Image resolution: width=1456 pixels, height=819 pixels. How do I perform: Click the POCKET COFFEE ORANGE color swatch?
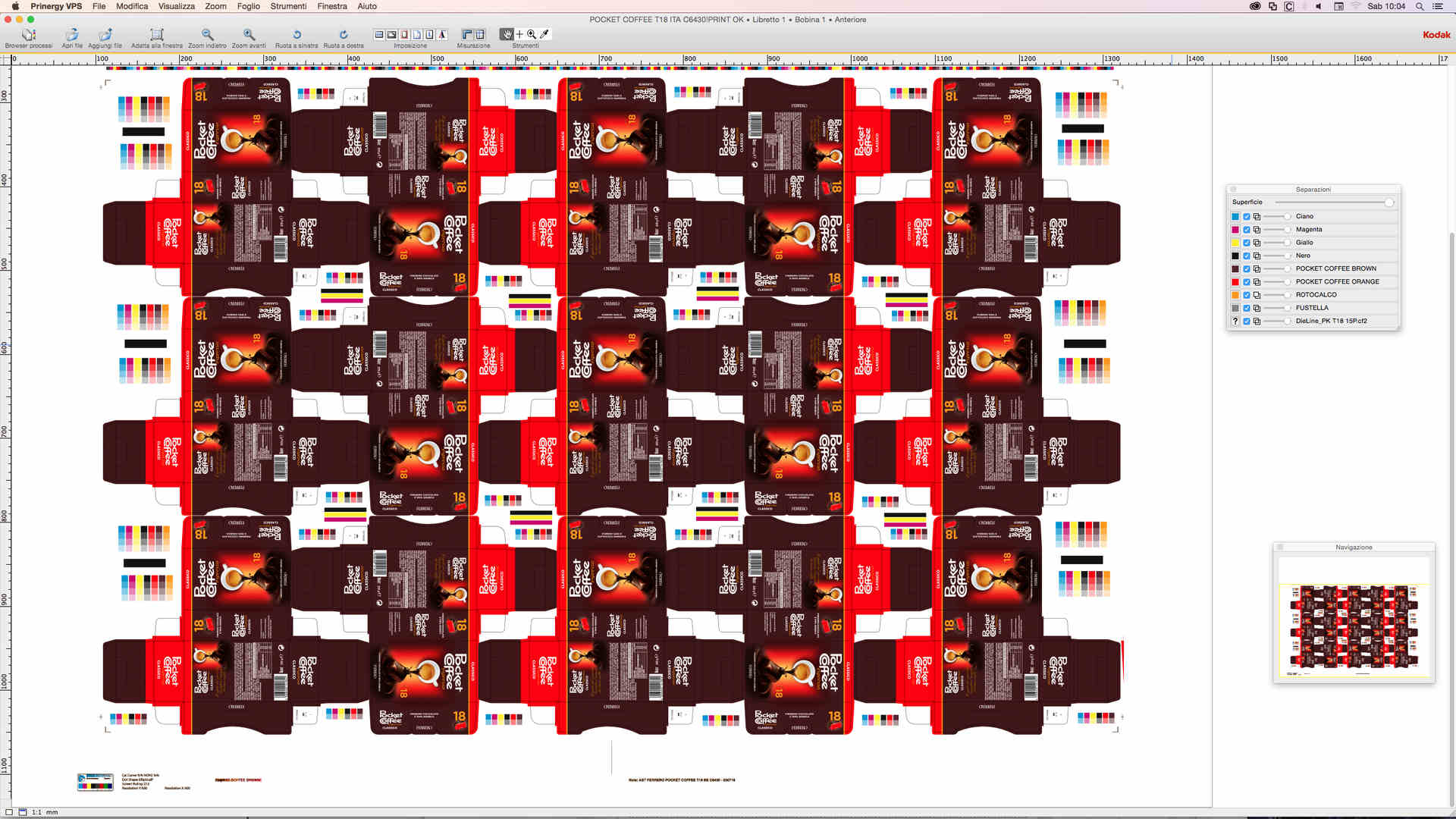1235,282
